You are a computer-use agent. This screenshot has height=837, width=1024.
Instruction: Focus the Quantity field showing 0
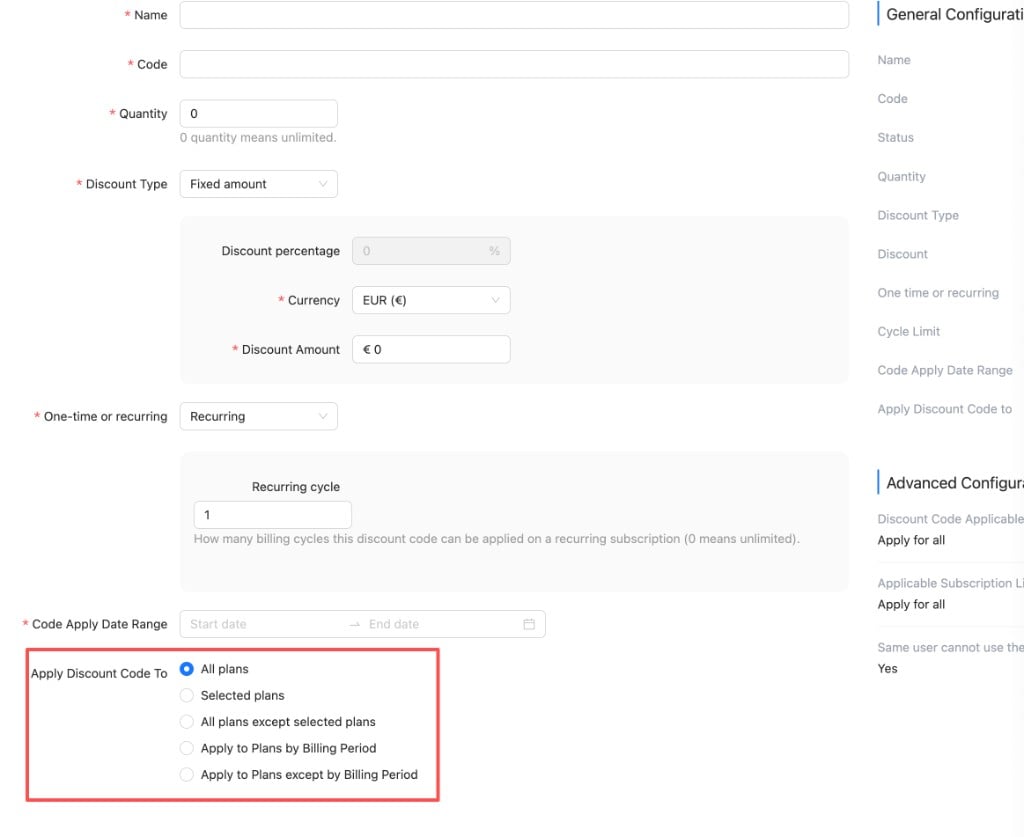point(259,114)
